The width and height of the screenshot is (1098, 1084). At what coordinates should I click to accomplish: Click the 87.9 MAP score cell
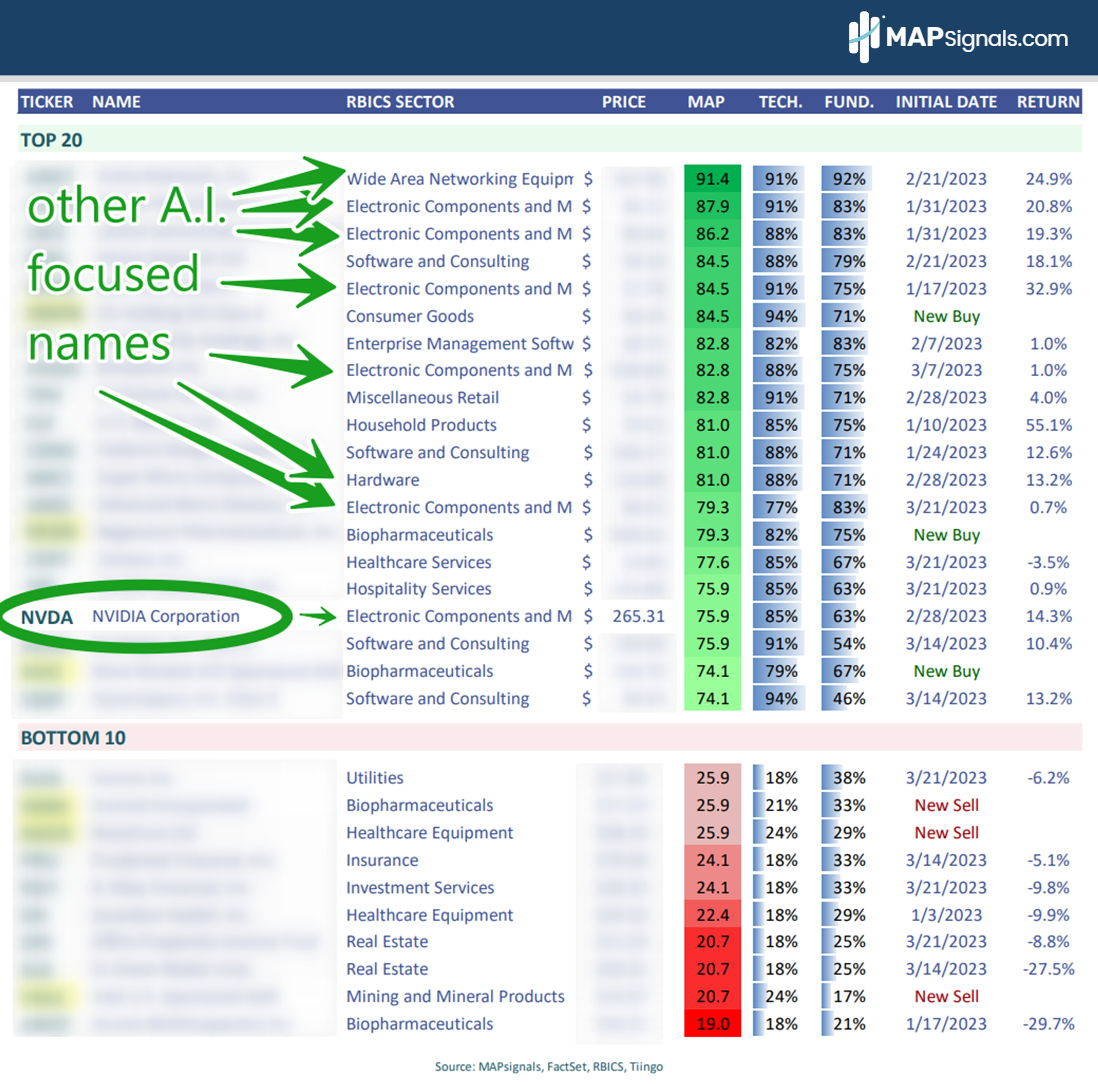click(712, 207)
